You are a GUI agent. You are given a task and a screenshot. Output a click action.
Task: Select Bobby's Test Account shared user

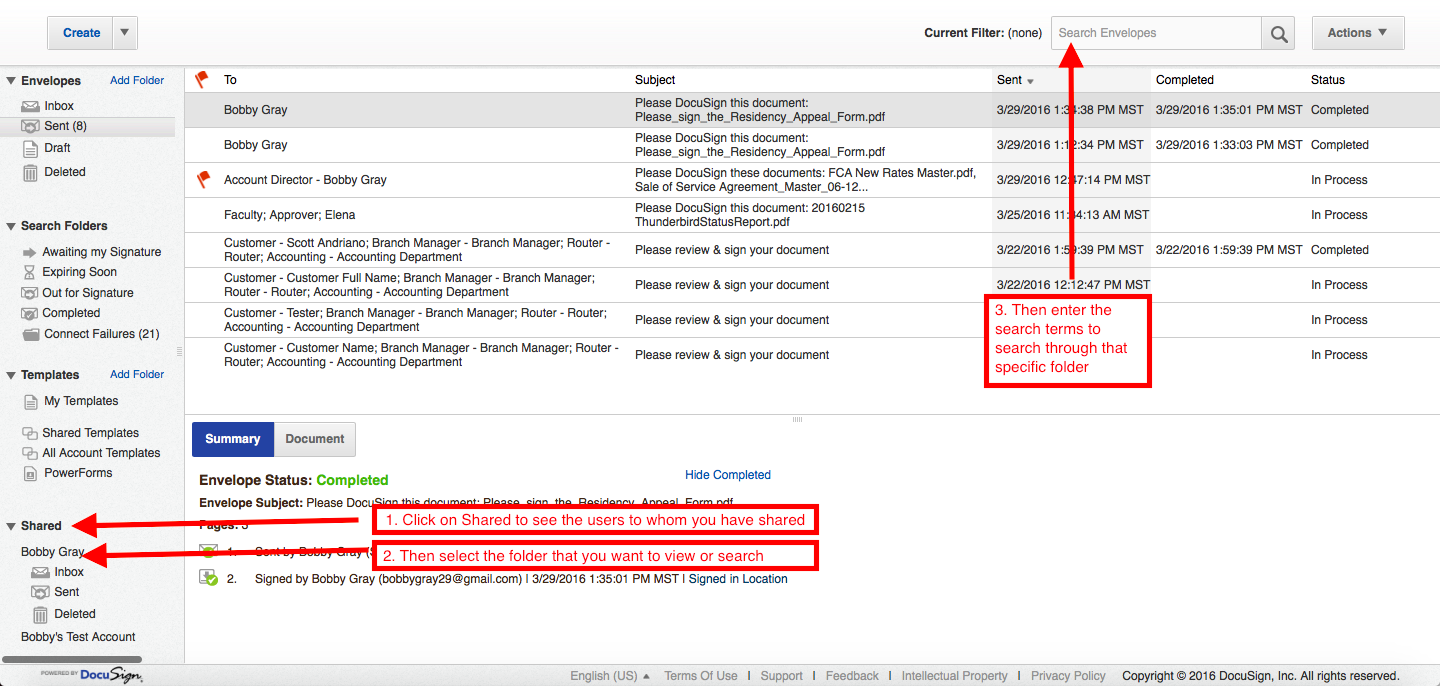click(78, 637)
